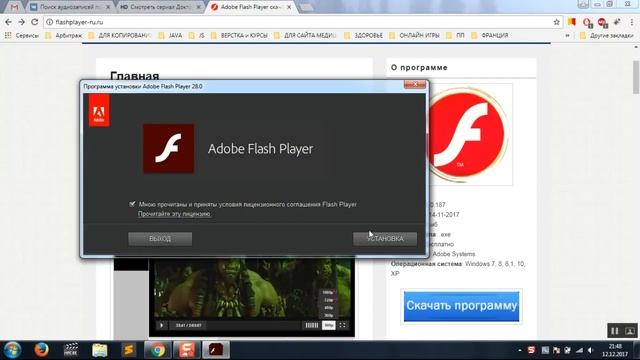Viewport: 640px width, 360px height.
Task: Open the 'ДЛЯ САЙТА МЕДИЦ' bookmark folder
Action: (x=305, y=36)
